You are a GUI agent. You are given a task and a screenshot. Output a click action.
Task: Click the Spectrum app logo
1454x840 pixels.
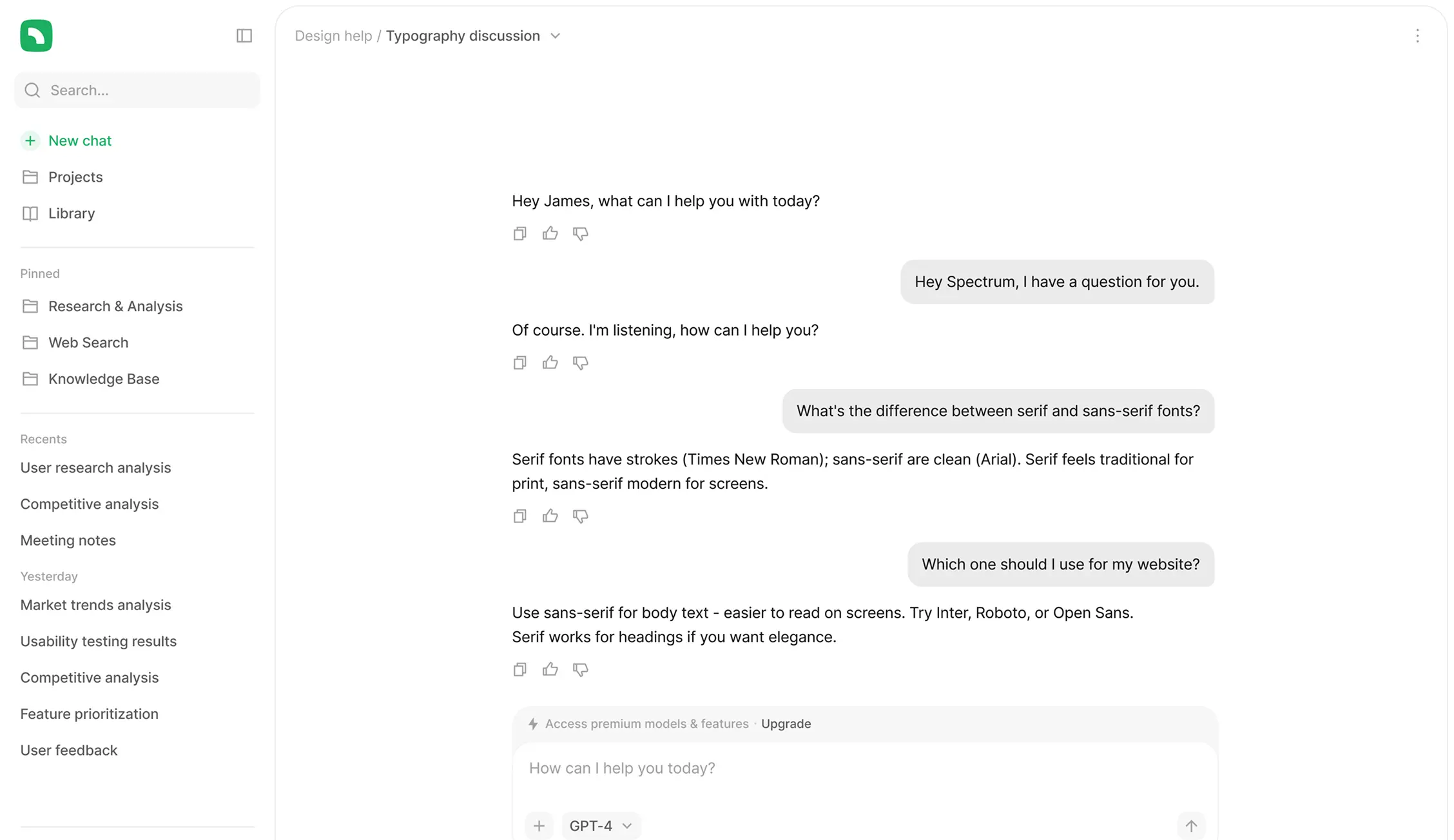click(x=36, y=35)
